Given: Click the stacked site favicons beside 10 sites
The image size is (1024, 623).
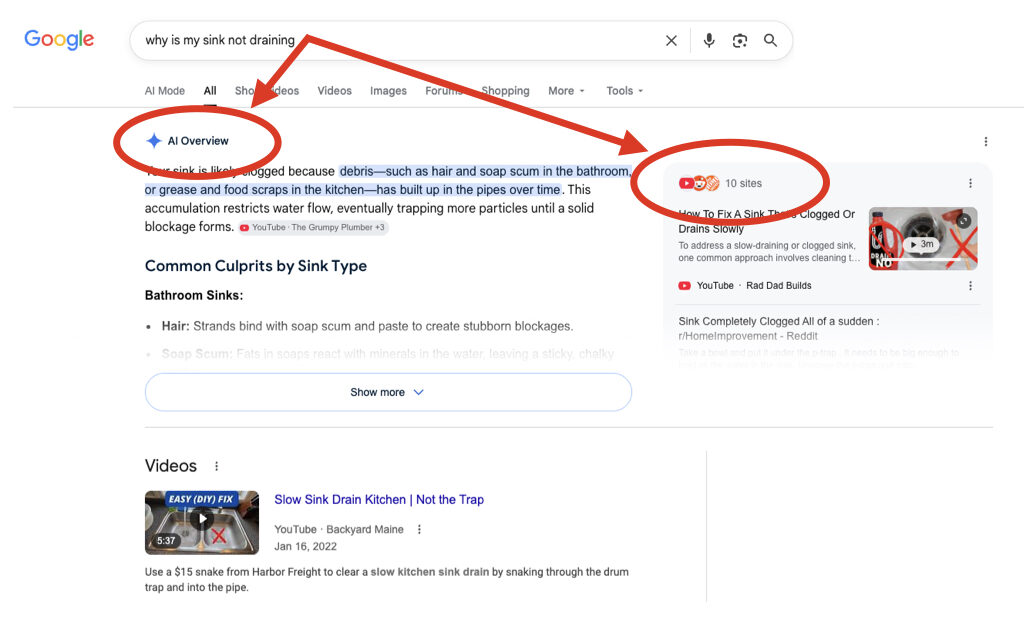Looking at the screenshot, I should coord(699,184).
